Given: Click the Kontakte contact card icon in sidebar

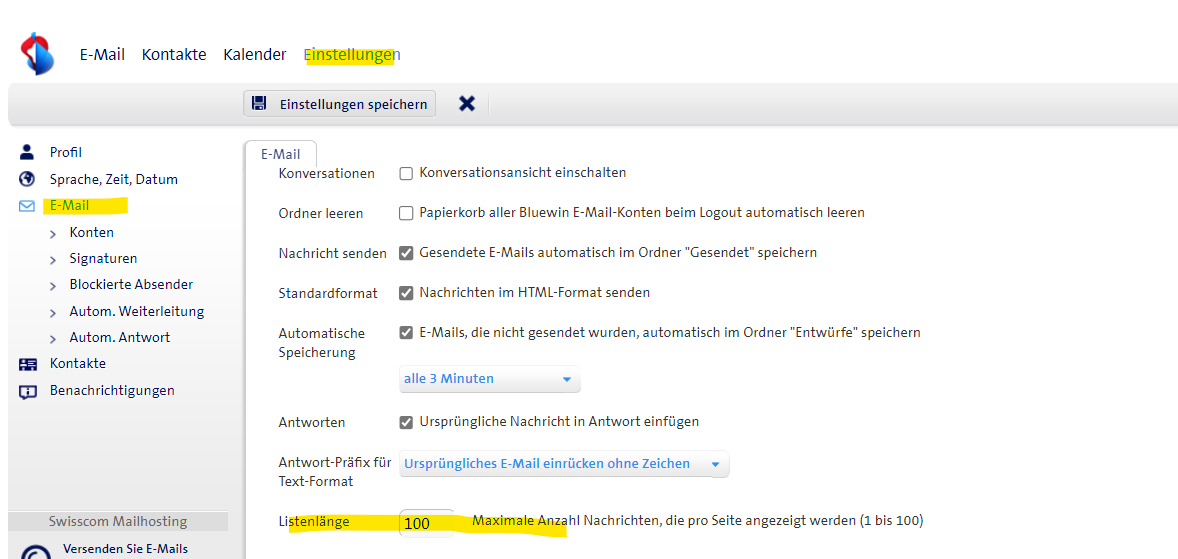Looking at the screenshot, I should [x=27, y=364].
